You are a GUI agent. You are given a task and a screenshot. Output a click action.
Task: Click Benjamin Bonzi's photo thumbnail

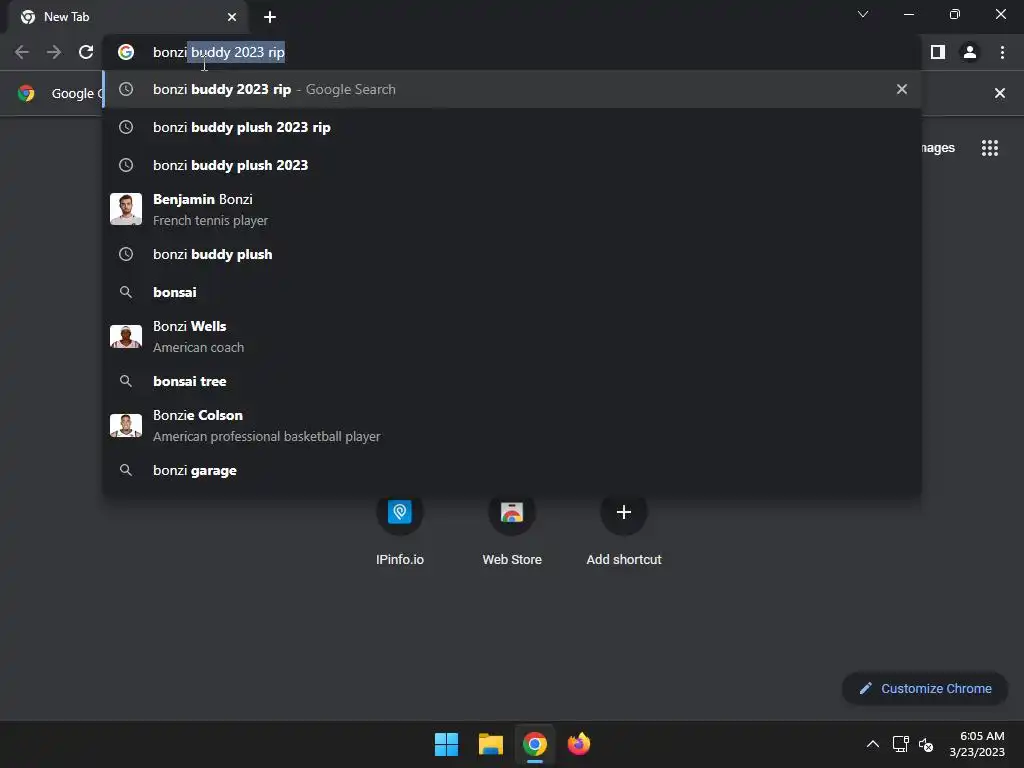(126, 209)
